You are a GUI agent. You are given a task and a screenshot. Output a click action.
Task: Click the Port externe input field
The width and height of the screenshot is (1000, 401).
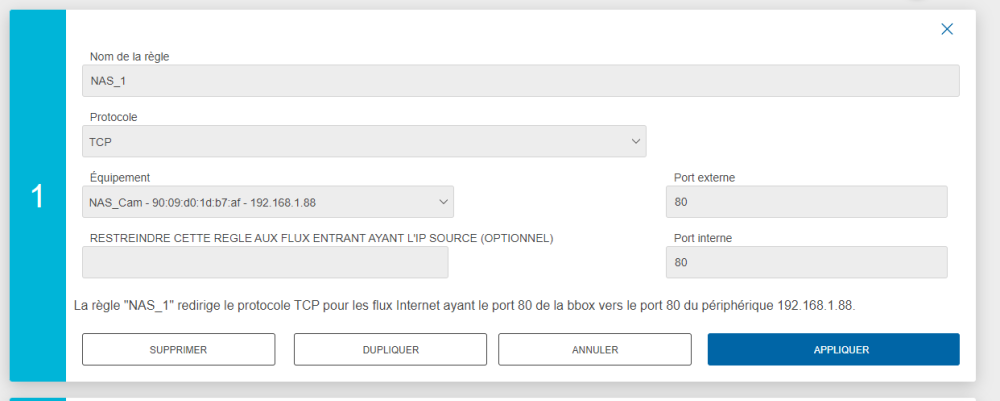coord(806,203)
